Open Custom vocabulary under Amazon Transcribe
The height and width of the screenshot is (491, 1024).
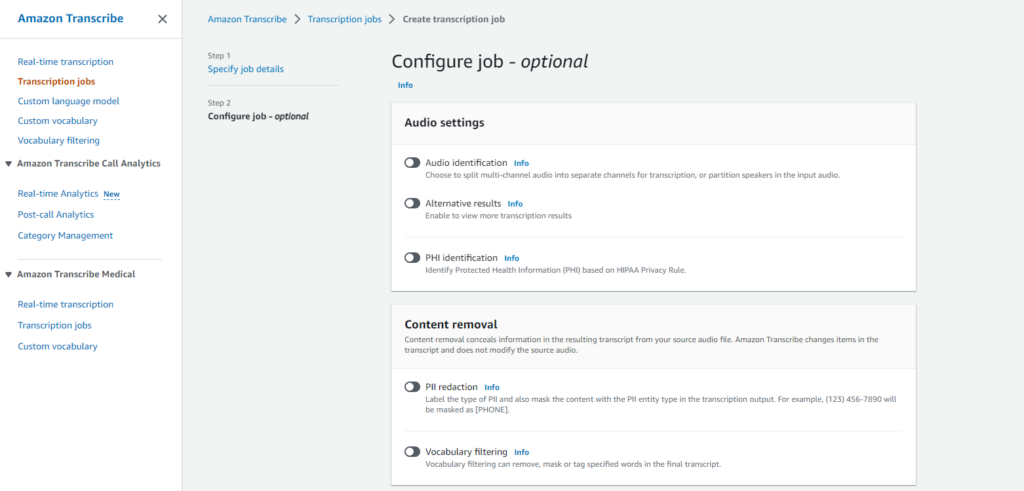point(57,121)
